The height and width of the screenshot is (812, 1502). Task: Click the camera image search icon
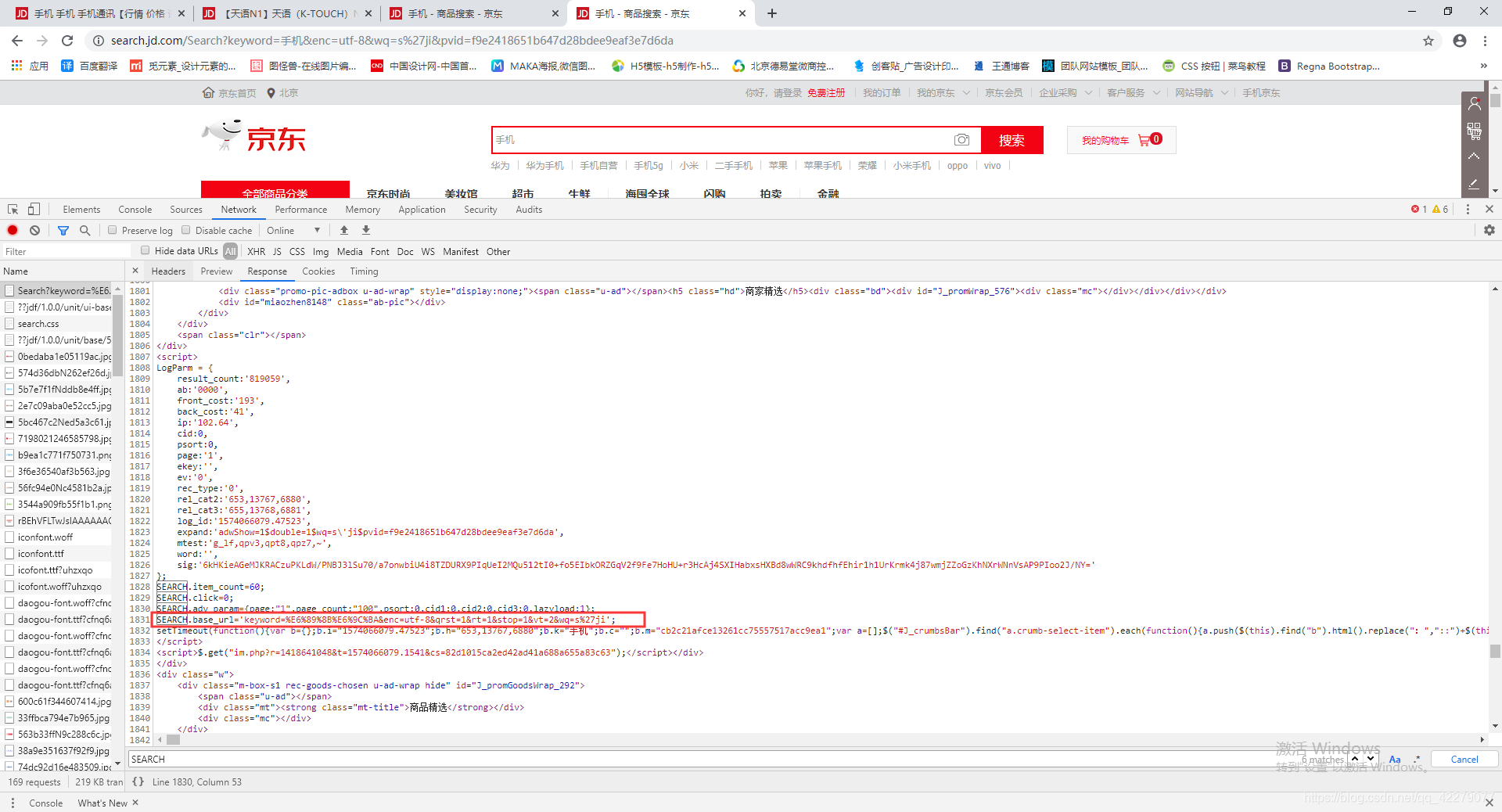pos(961,140)
